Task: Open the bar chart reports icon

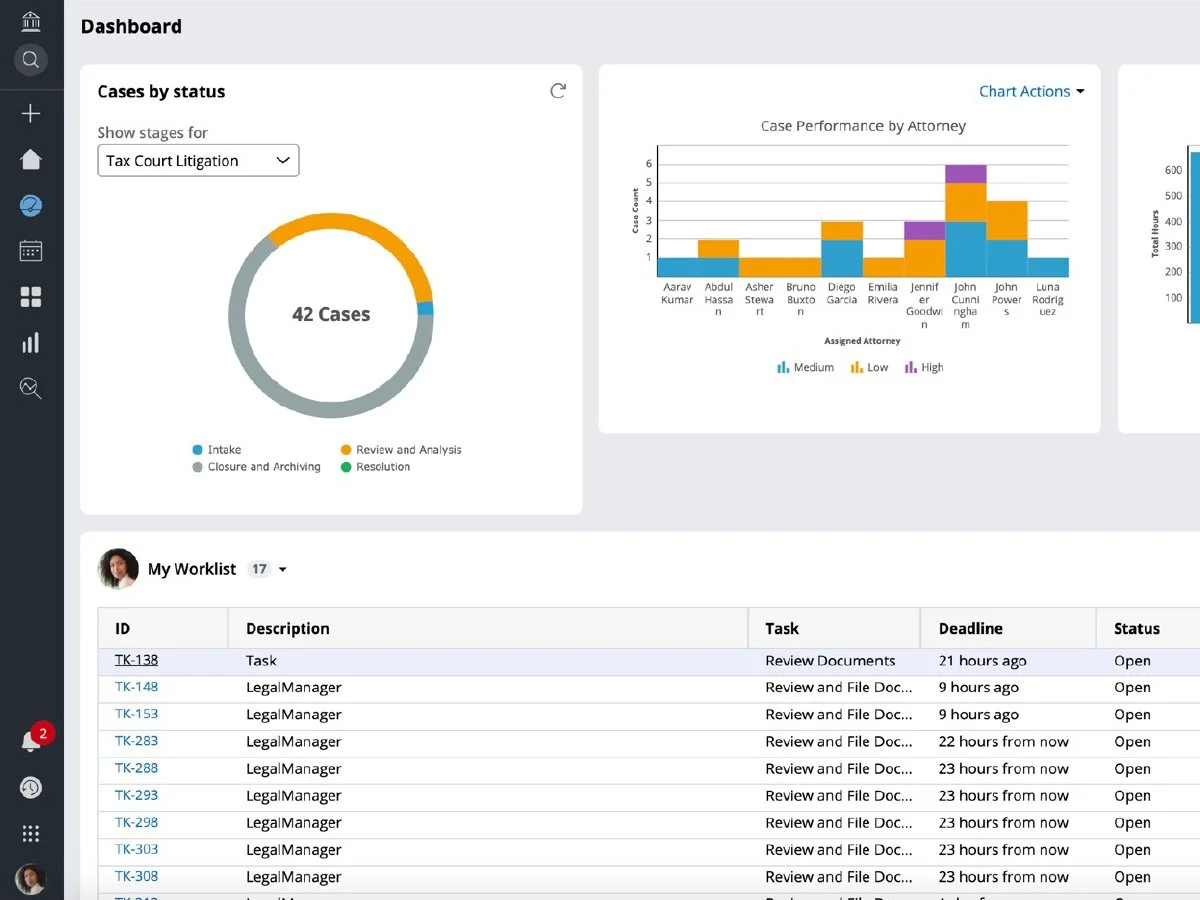Action: pos(31,343)
